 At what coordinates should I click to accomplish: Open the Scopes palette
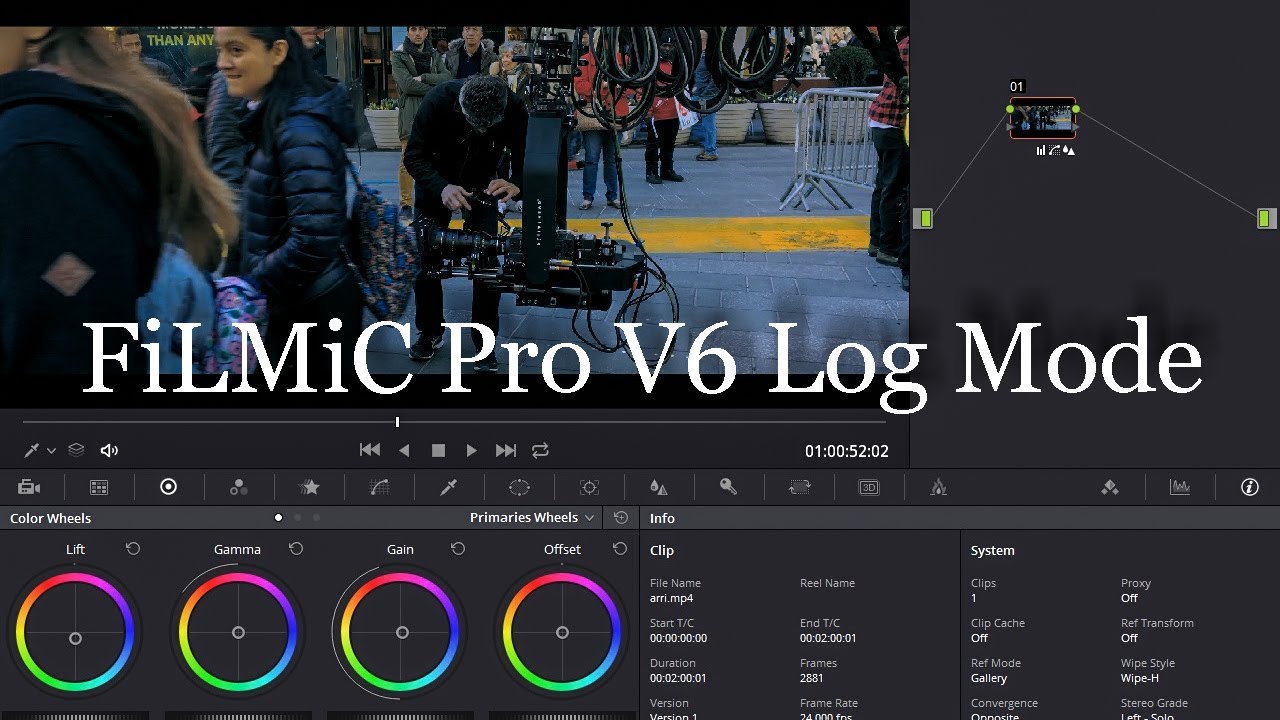[x=1180, y=487]
